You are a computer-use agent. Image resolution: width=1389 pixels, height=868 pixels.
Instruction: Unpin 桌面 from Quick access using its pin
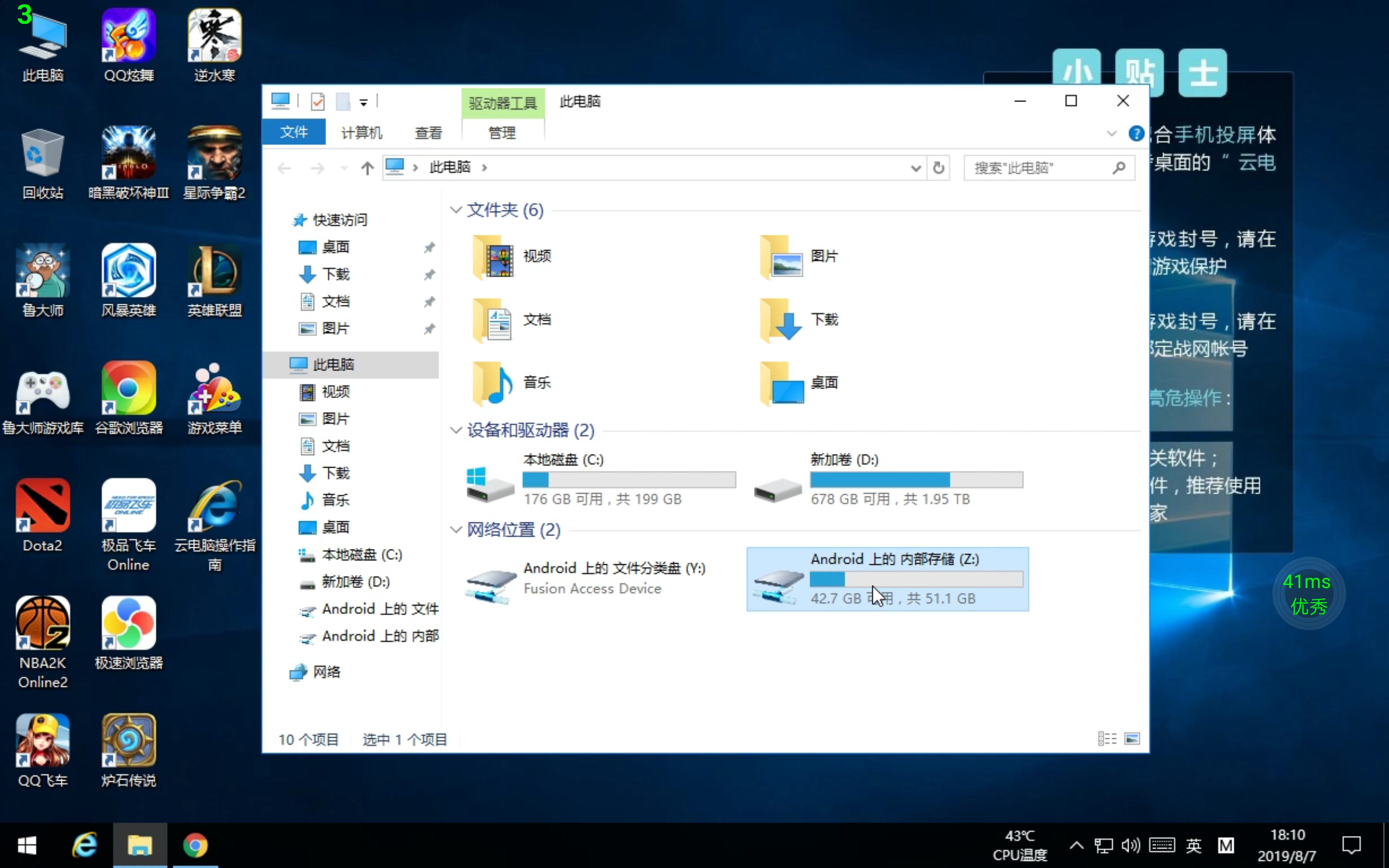click(x=429, y=247)
